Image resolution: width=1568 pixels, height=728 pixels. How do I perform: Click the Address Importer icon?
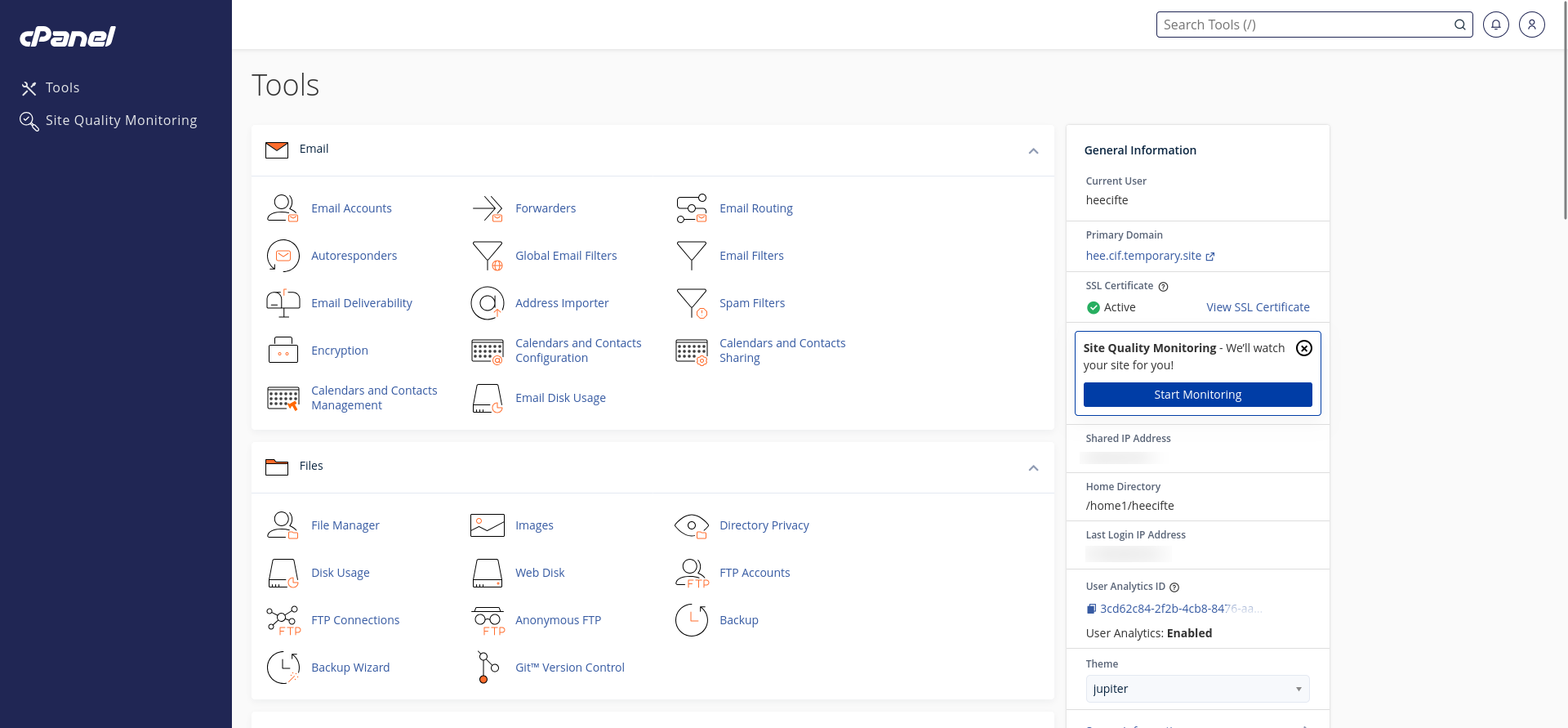488,303
